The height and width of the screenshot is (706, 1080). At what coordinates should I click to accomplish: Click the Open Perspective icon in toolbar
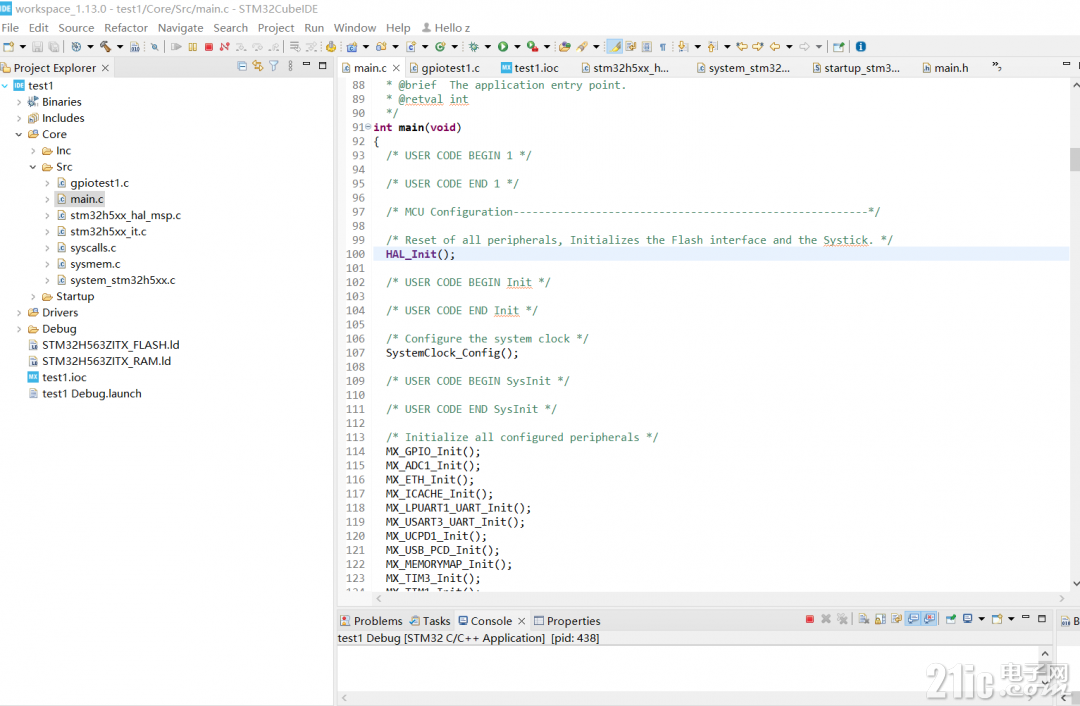tap(838, 47)
